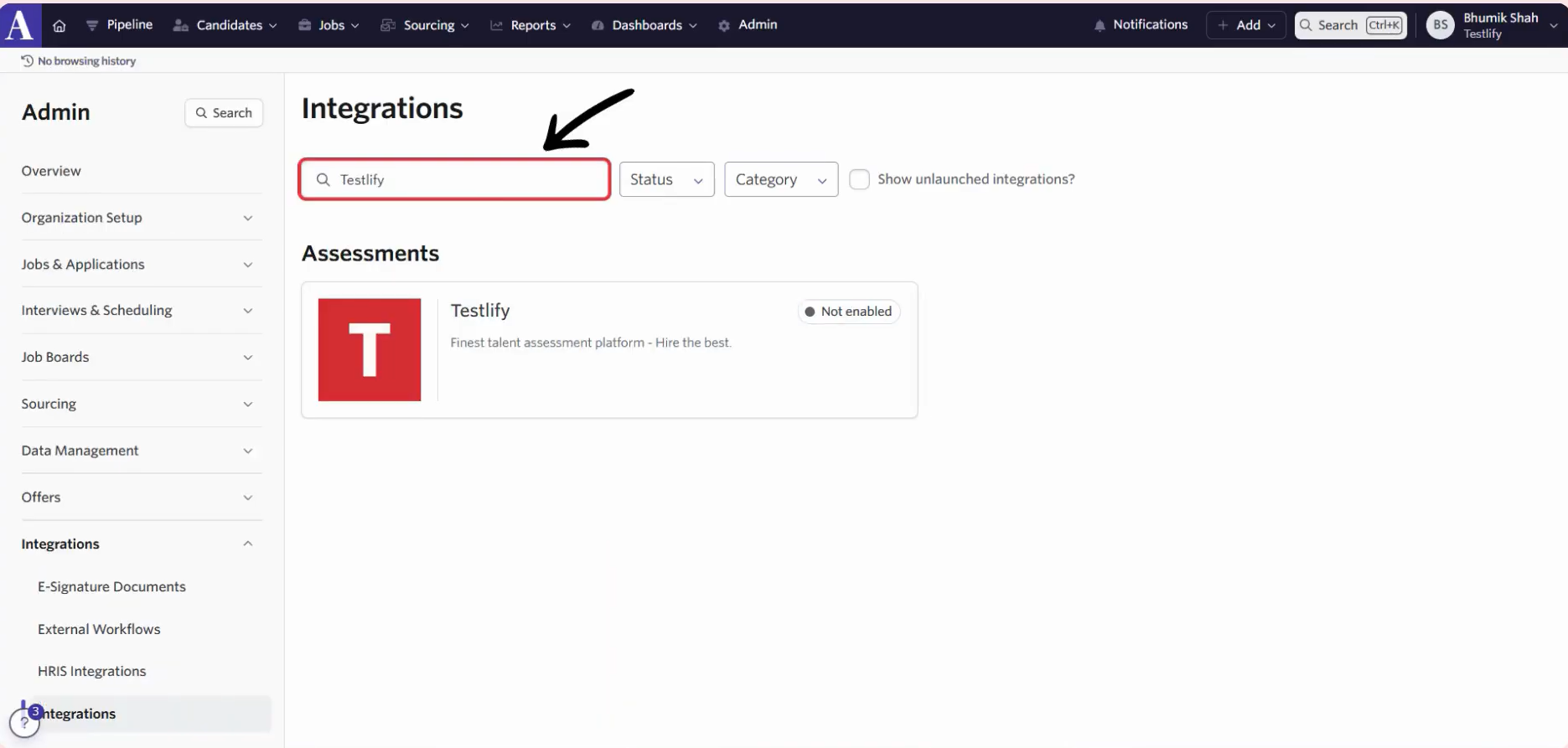
Task: Click the BS user avatar
Action: [x=1440, y=25]
